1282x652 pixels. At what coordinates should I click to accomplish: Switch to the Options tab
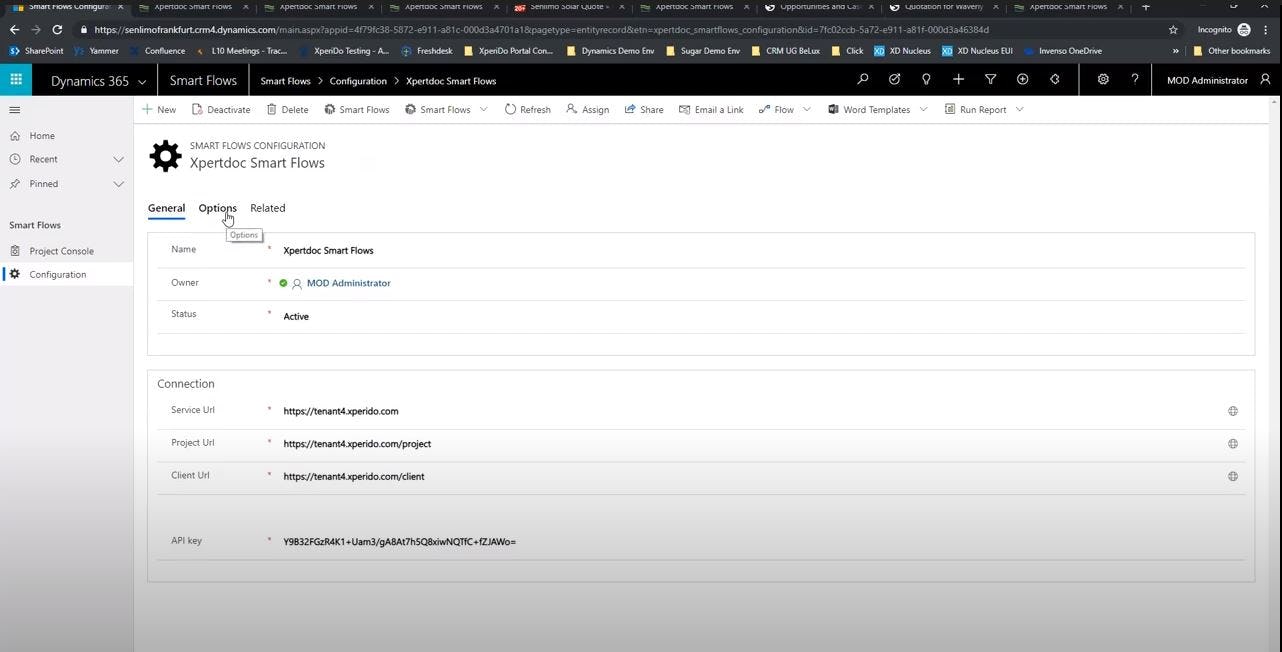(217, 208)
